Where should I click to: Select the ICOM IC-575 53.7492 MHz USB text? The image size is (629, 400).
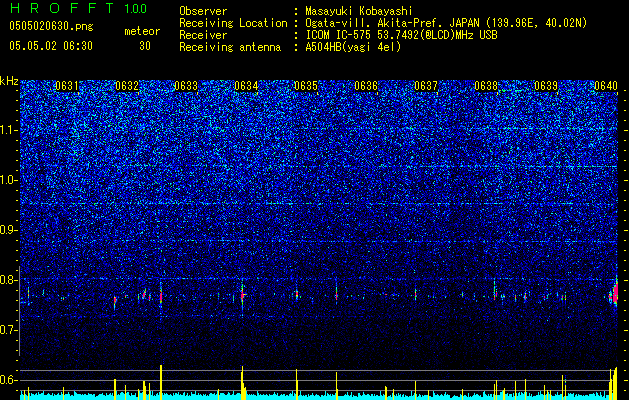401,35
